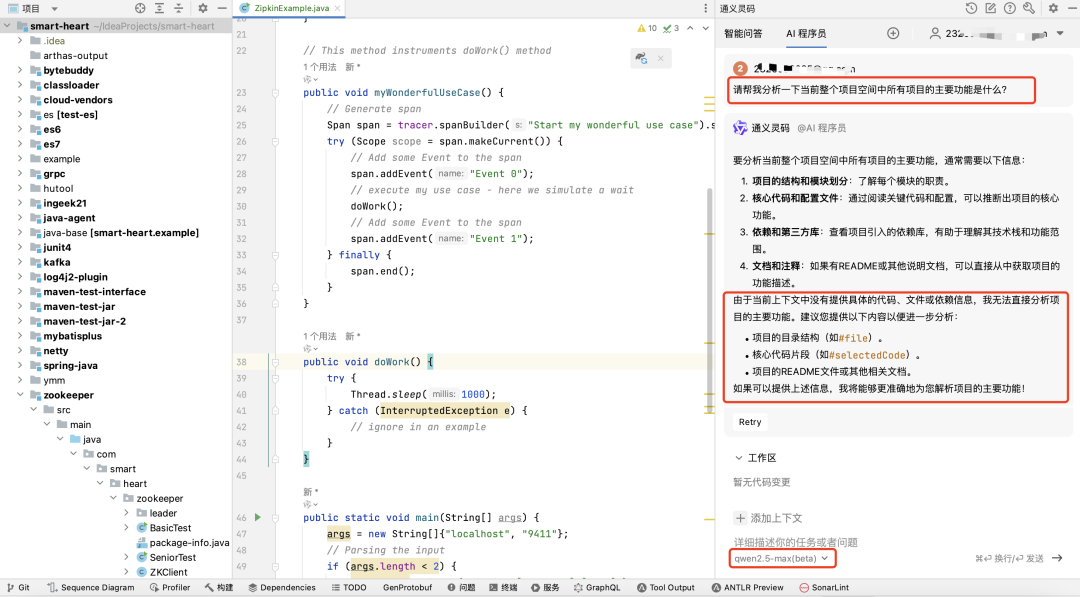Collapse the 工作区 section
This screenshot has height=597, width=1080.
(x=739, y=457)
